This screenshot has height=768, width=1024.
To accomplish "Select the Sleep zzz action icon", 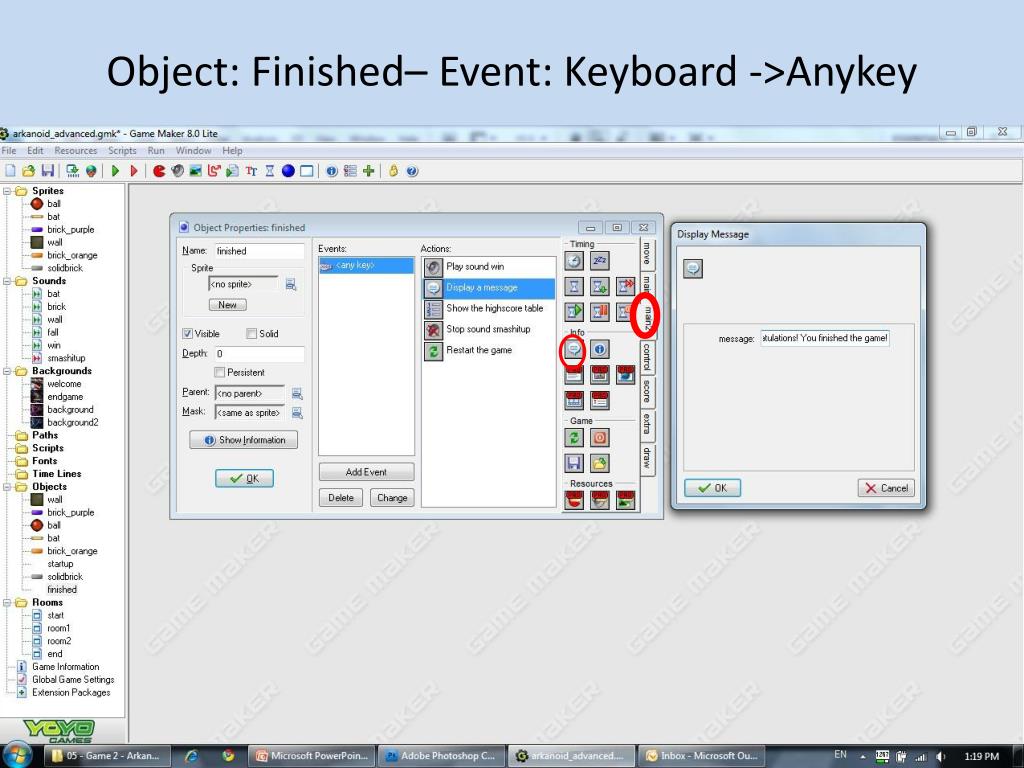I will point(600,261).
